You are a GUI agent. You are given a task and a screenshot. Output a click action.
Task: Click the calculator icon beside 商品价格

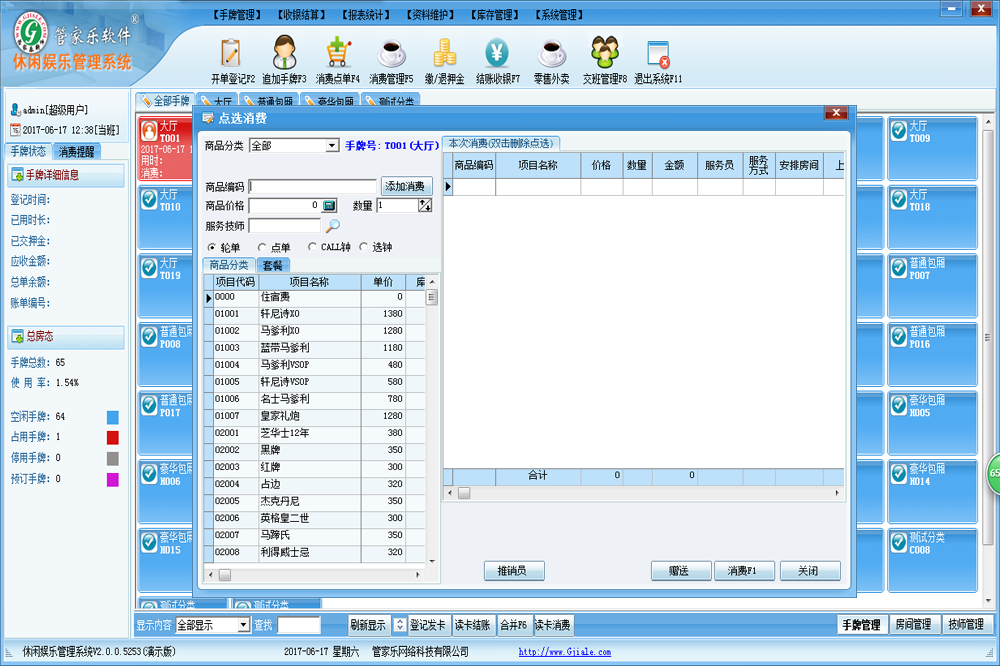coord(329,205)
